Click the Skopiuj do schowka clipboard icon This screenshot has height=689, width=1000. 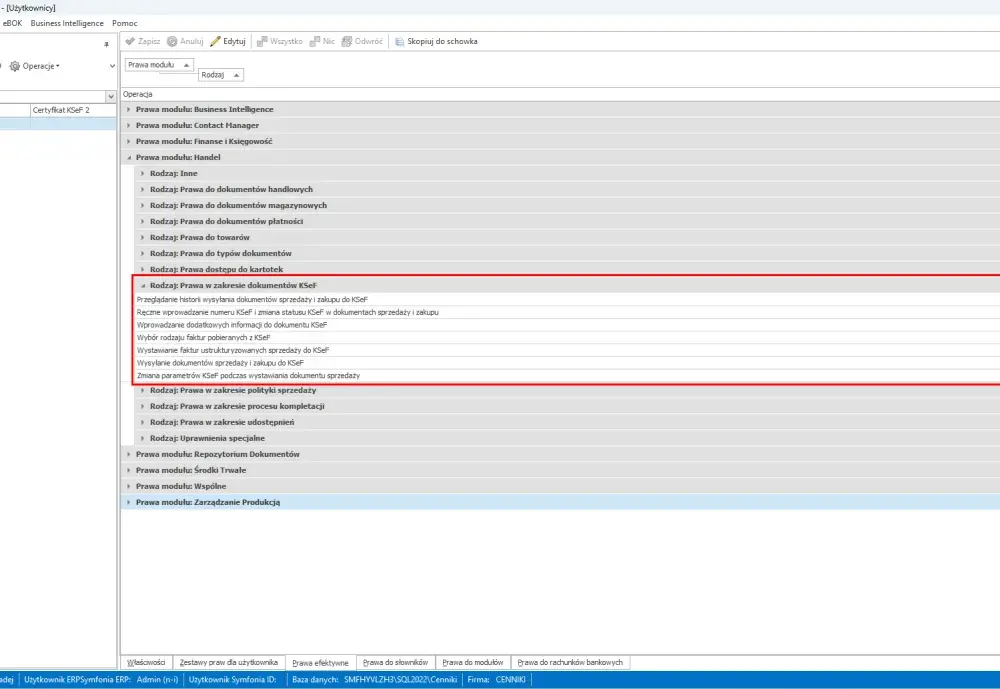(x=399, y=41)
